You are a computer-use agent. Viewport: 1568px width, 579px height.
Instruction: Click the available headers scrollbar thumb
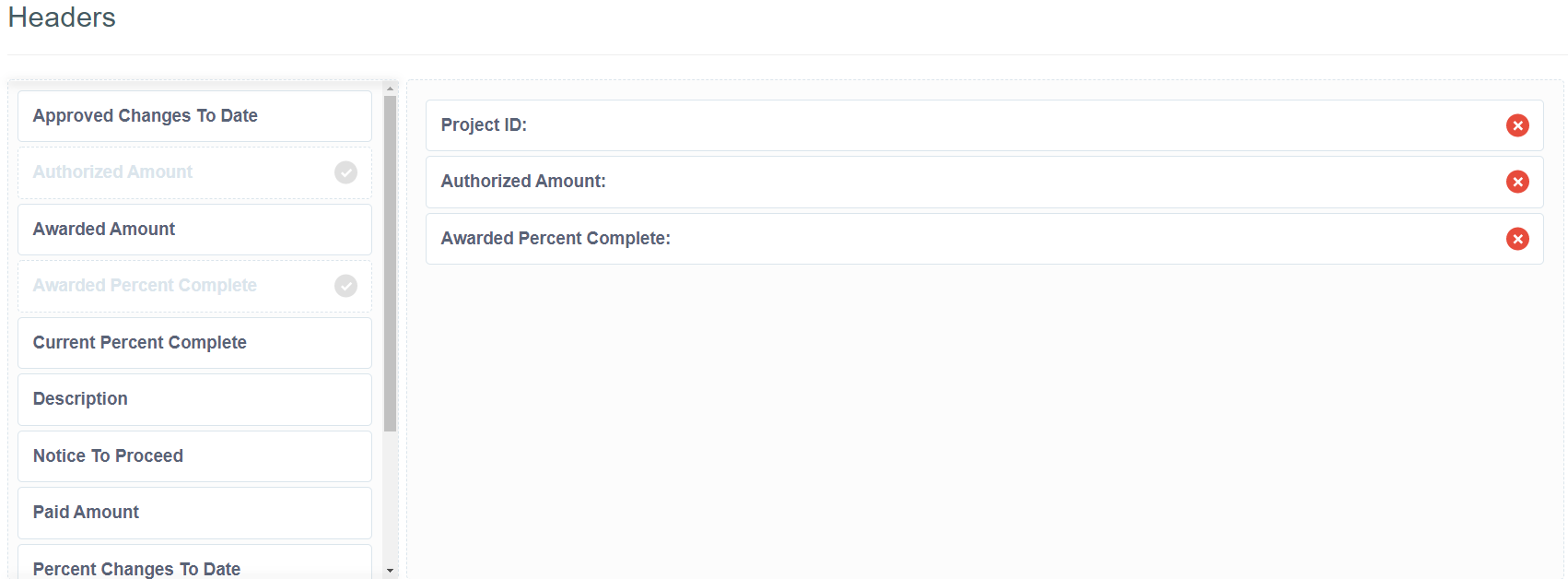coord(390,263)
